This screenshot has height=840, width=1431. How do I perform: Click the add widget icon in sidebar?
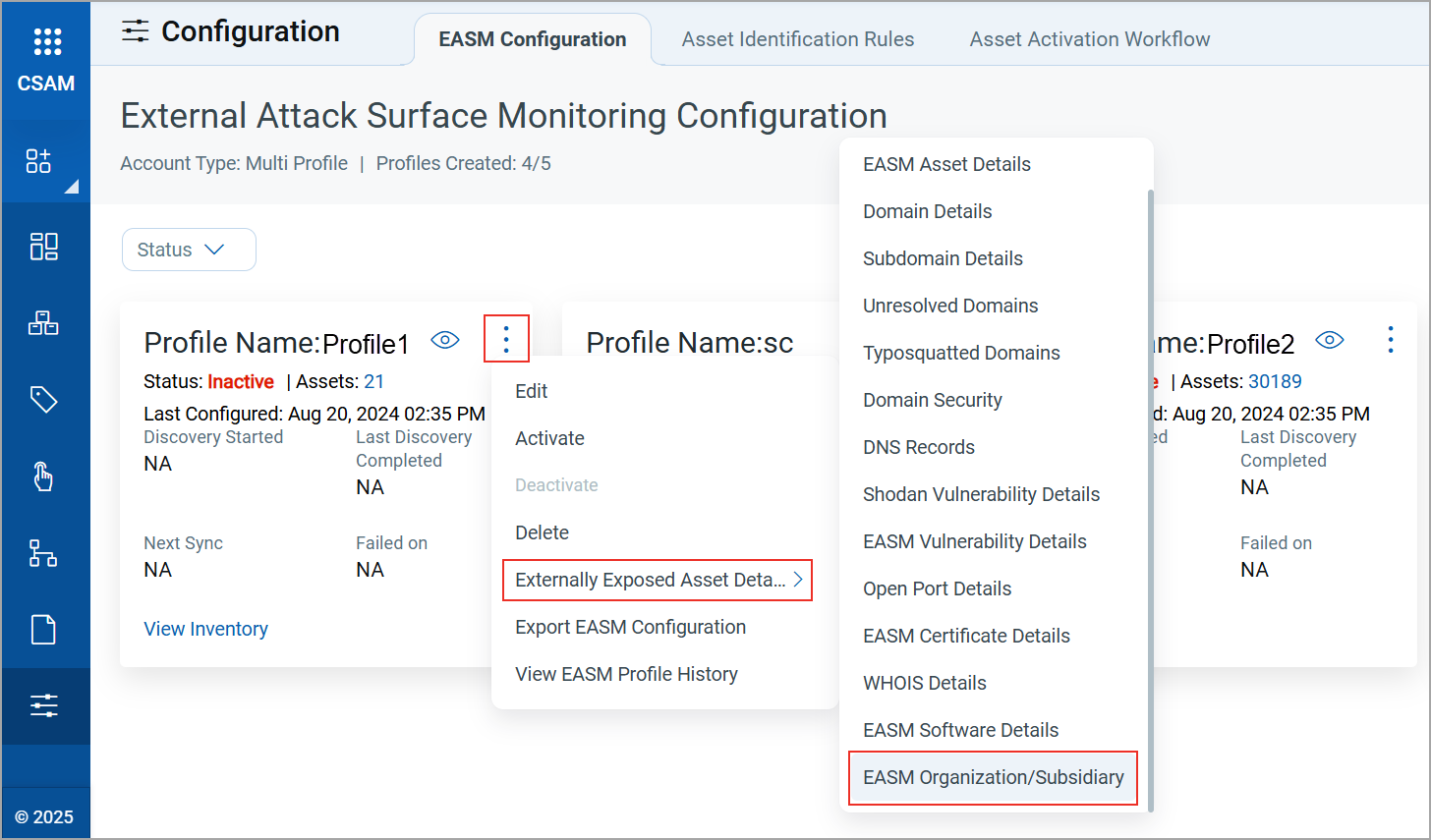click(x=39, y=161)
